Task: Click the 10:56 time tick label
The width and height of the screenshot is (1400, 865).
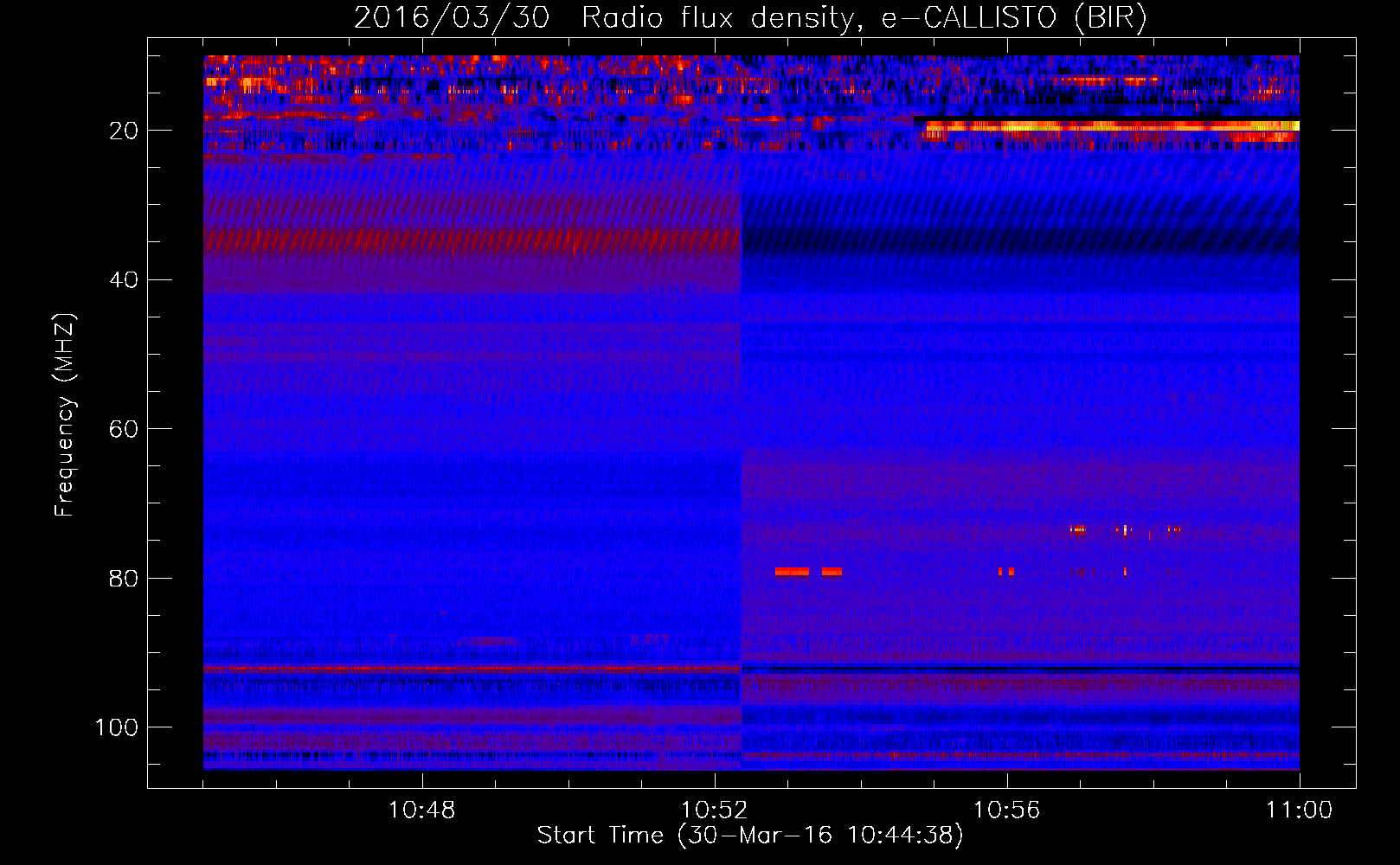Action: pyautogui.click(x=1007, y=811)
